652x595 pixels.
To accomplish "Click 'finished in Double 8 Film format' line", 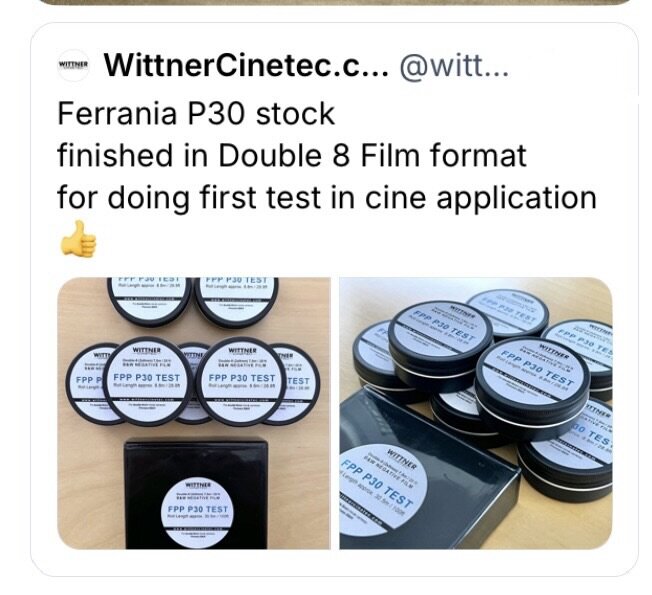I will click(292, 156).
